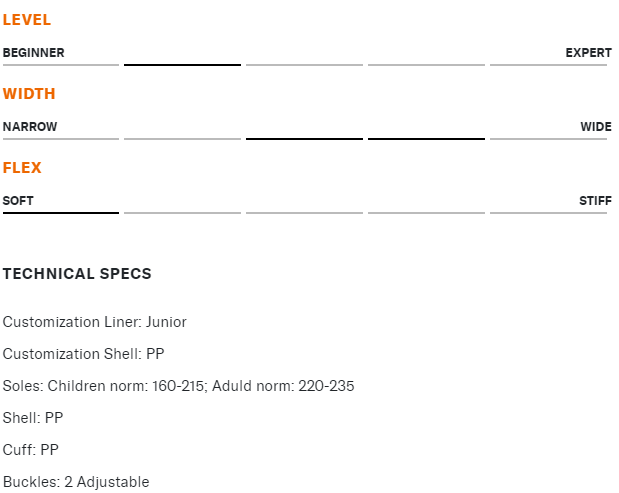The image size is (619, 493).
Task: Select the Level segment under BEGINNER label
Action: 60,64
